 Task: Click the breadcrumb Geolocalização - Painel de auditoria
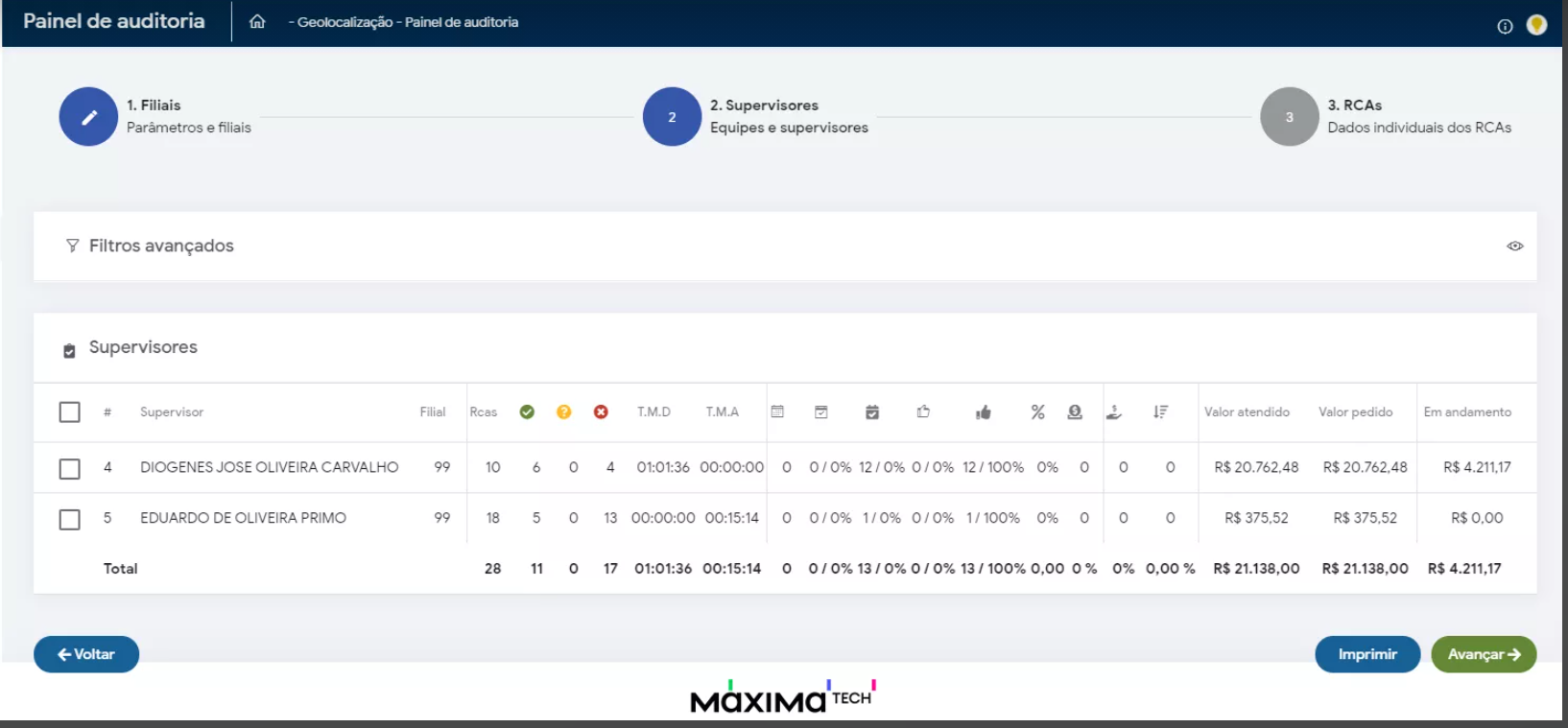pos(407,22)
